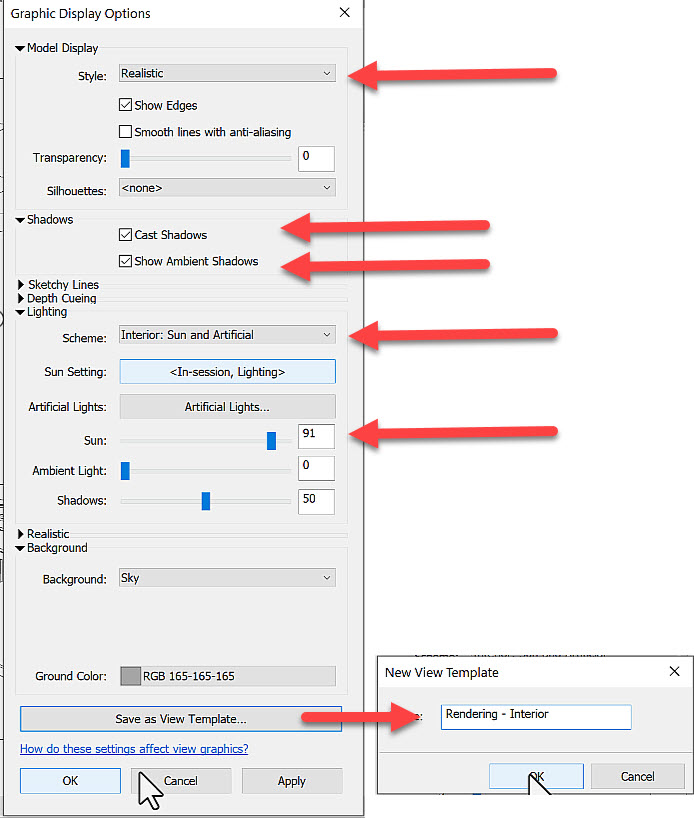This screenshot has width=694, height=818.
Task: Toggle the Show Edges checkbox
Action: click(x=126, y=105)
